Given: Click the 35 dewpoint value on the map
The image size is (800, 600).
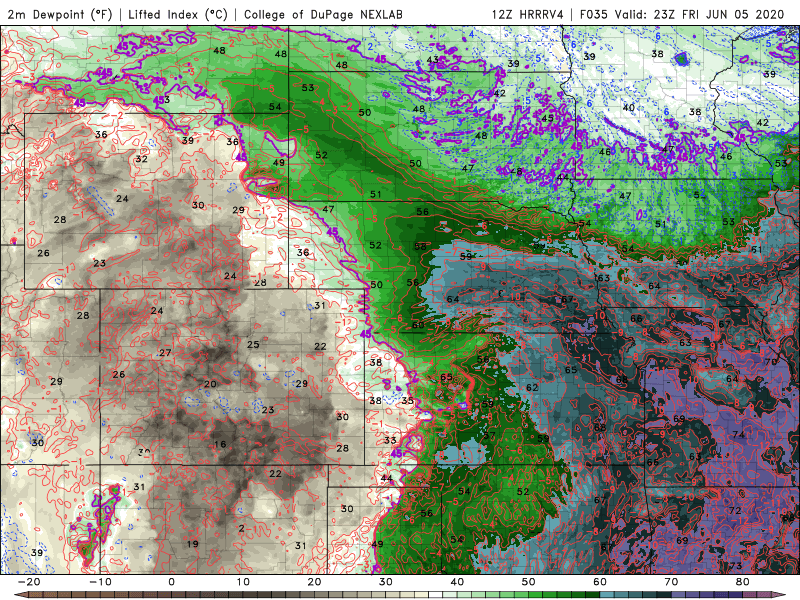Looking at the screenshot, I should click(407, 401).
